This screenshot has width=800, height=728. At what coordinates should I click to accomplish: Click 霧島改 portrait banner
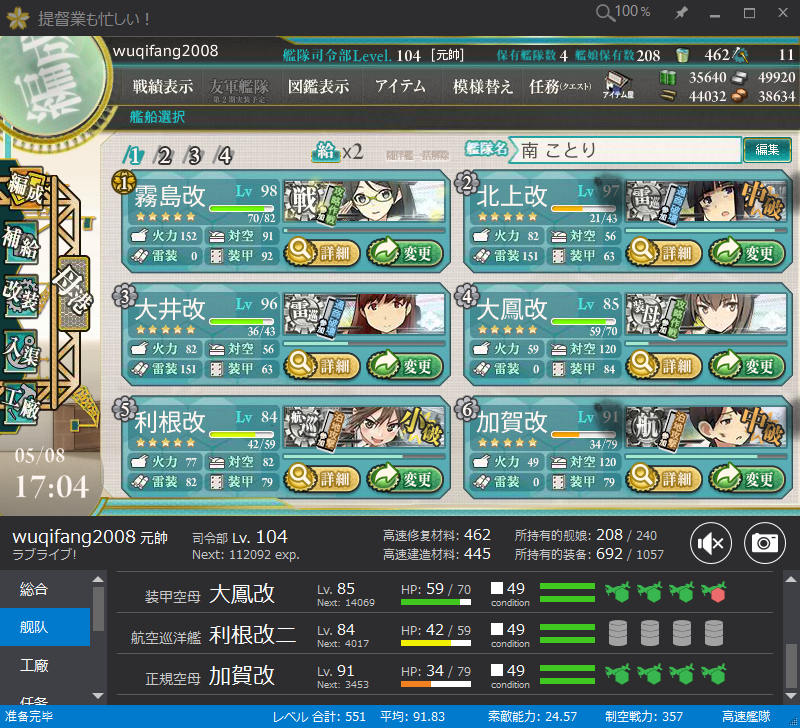(364, 202)
